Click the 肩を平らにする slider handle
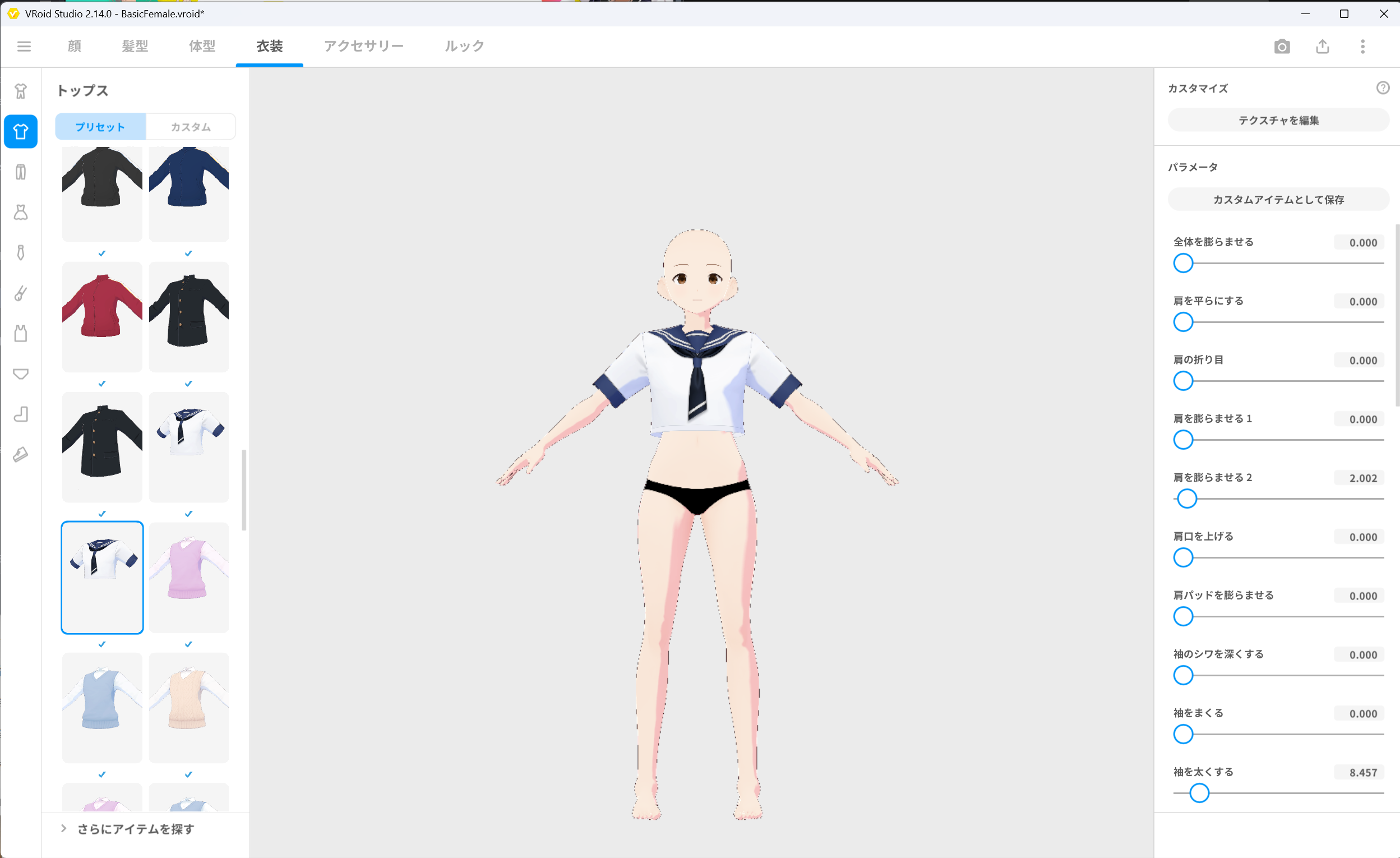The image size is (1400, 858). pyautogui.click(x=1183, y=322)
